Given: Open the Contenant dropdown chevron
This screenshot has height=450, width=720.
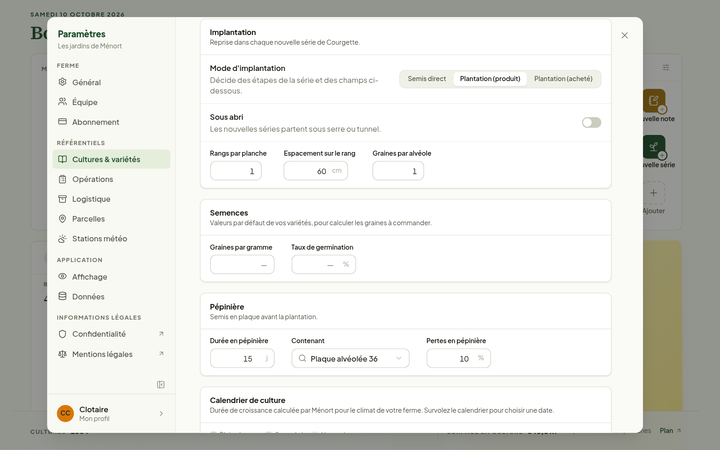Looking at the screenshot, I should [x=399, y=358].
